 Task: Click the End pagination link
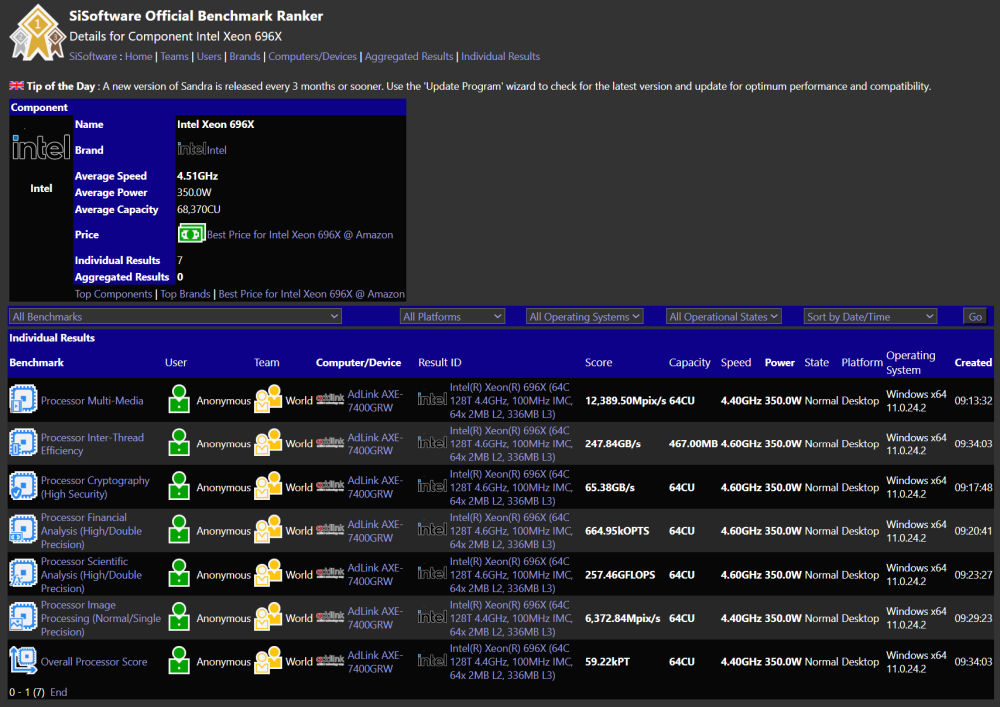click(57, 691)
